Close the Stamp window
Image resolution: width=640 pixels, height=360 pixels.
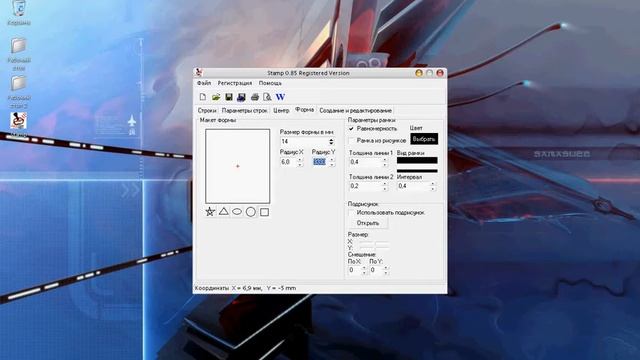pos(440,73)
